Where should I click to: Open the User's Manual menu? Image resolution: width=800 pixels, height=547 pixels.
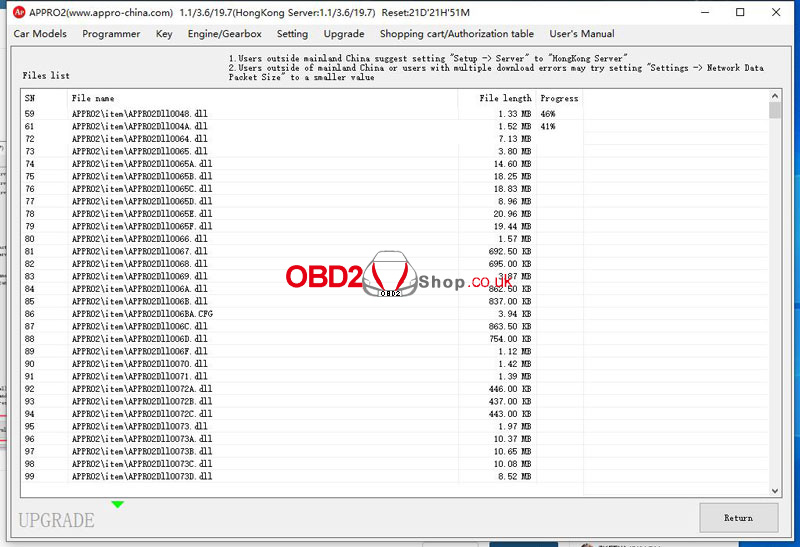[x=582, y=34]
